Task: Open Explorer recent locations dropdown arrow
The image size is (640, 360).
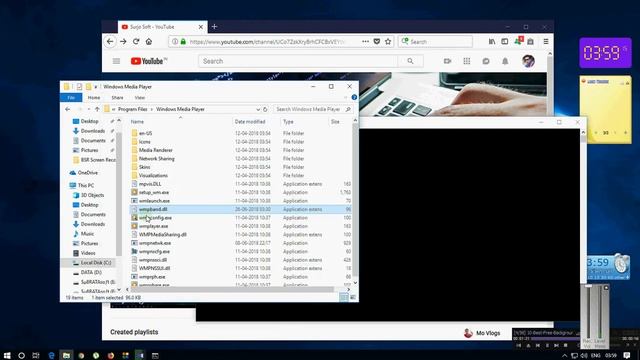Action: [89, 109]
